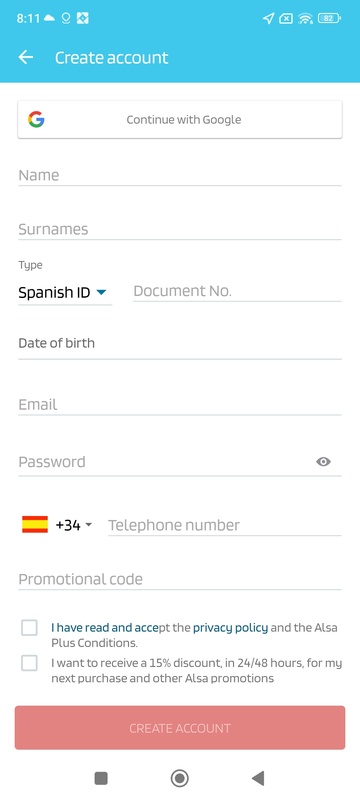Expand the +34 country code selector

[x=74, y=525]
